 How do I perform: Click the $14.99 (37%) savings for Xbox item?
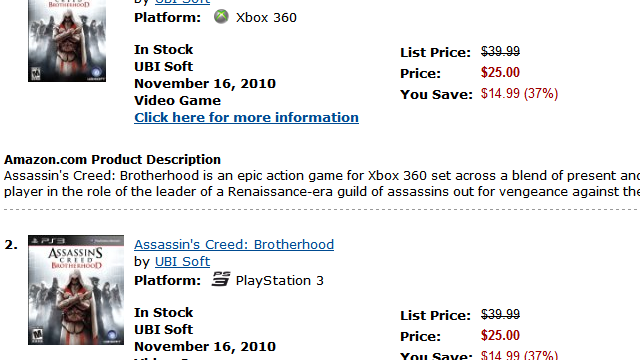519,93
